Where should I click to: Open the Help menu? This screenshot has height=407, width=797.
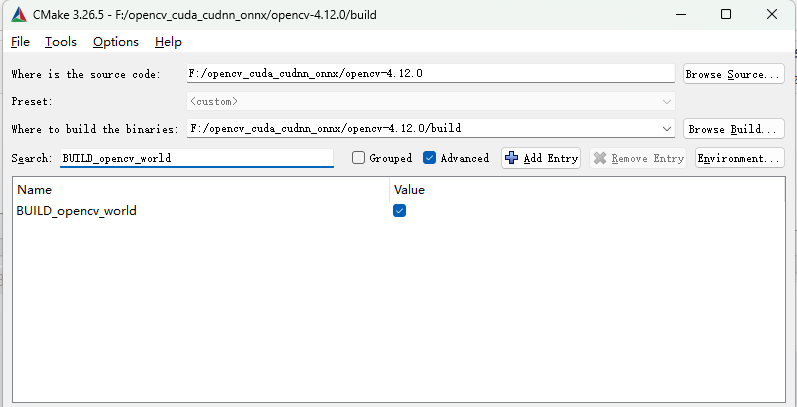pos(168,42)
